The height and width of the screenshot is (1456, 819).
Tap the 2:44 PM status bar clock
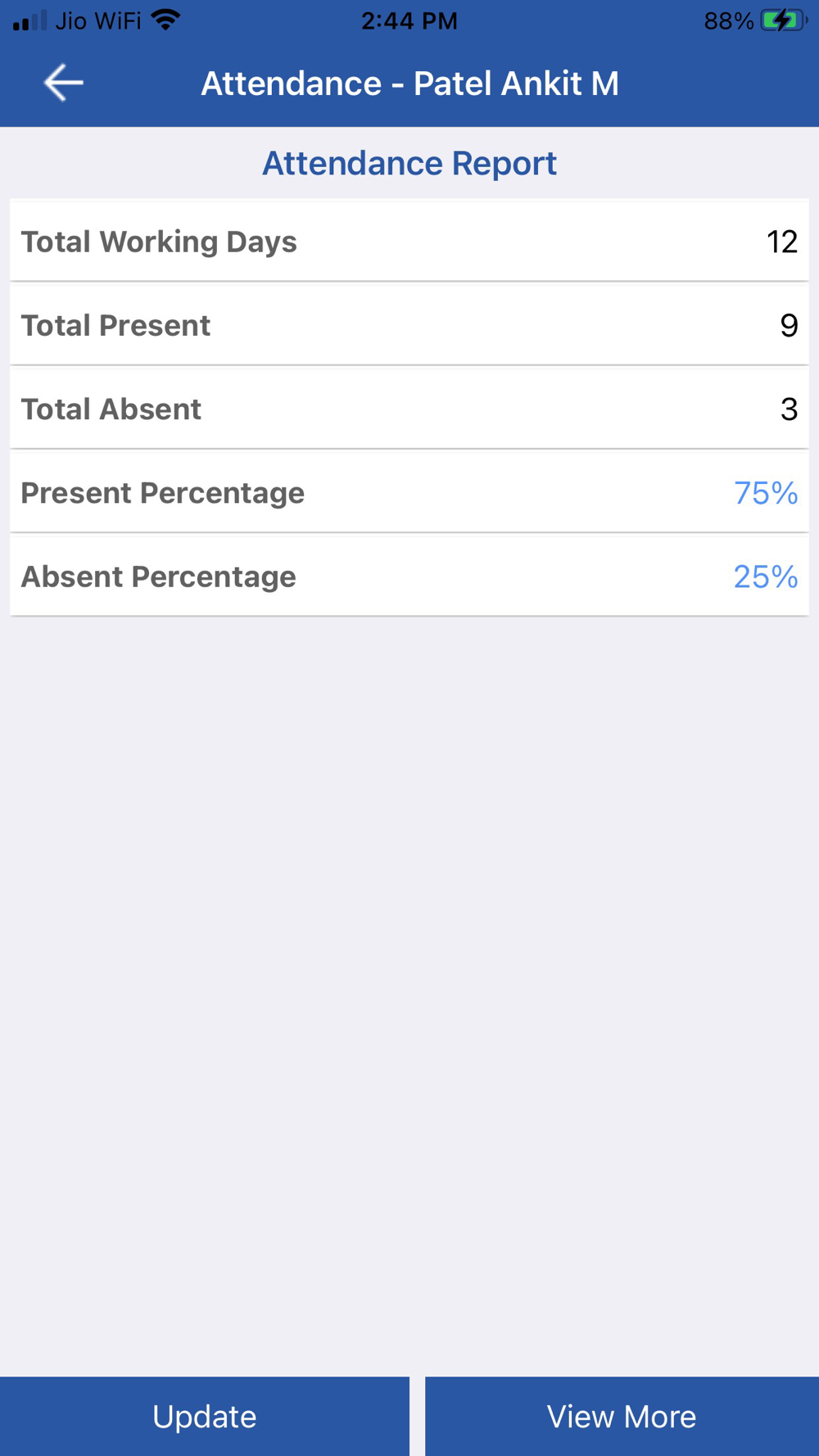click(x=409, y=20)
